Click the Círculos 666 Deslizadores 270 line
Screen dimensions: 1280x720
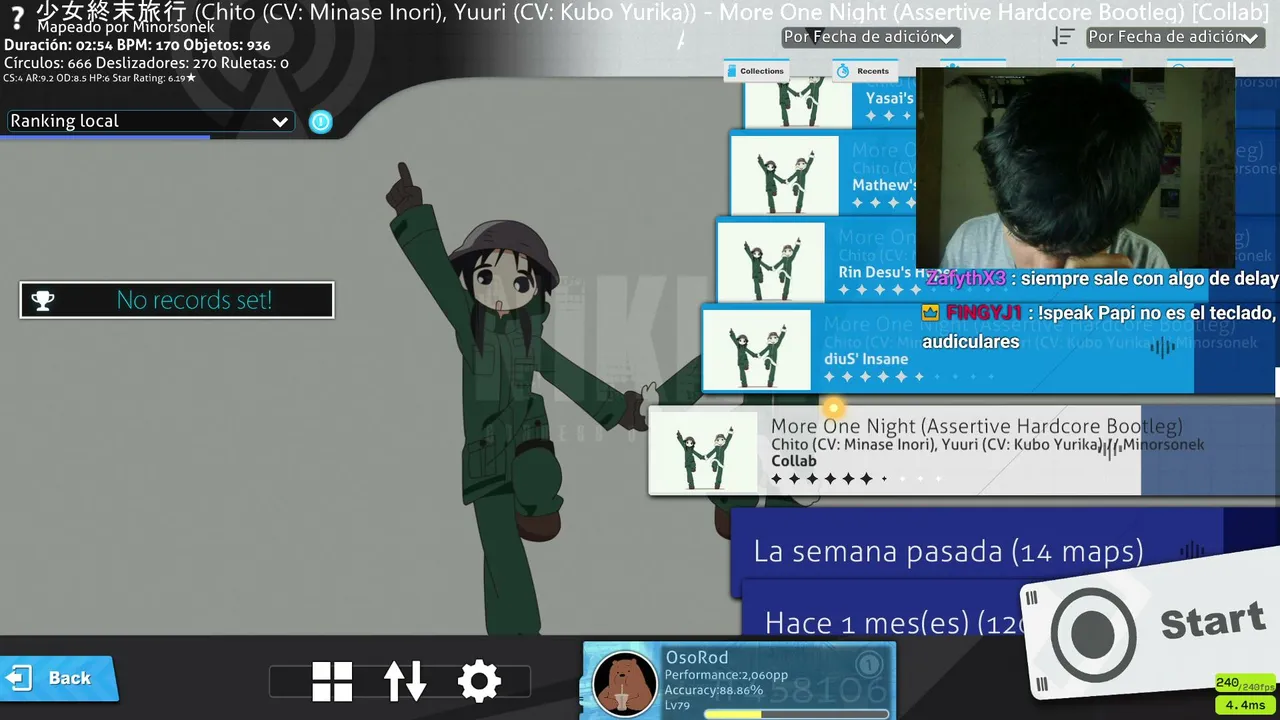click(x=146, y=63)
